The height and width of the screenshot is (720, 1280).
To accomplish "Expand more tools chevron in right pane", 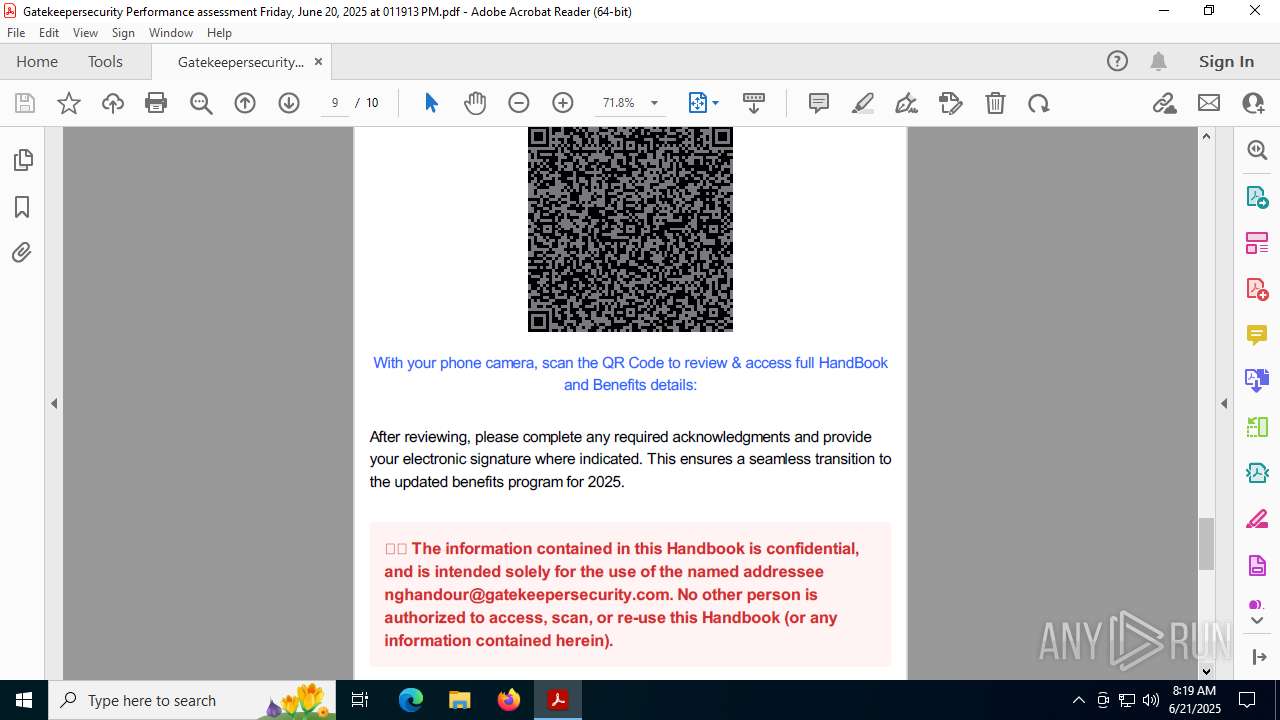I will tap(1257, 621).
